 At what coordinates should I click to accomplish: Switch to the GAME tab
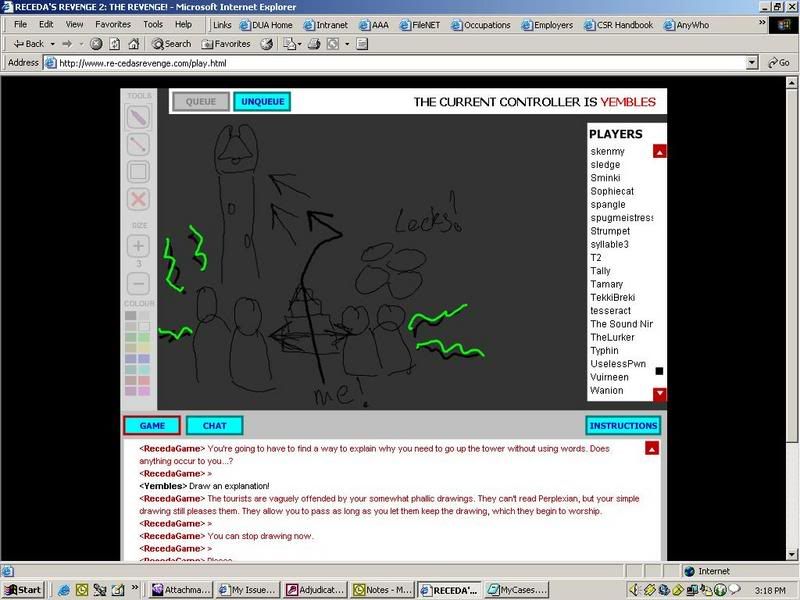[152, 426]
